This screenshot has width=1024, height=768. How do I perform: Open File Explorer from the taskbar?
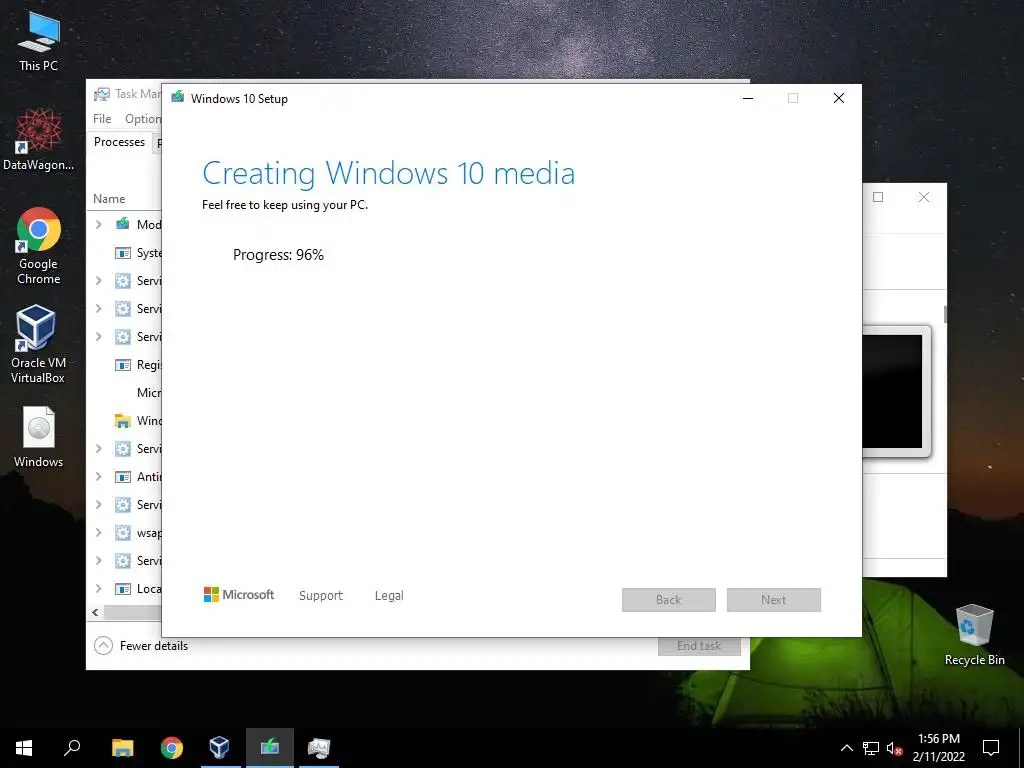122,748
